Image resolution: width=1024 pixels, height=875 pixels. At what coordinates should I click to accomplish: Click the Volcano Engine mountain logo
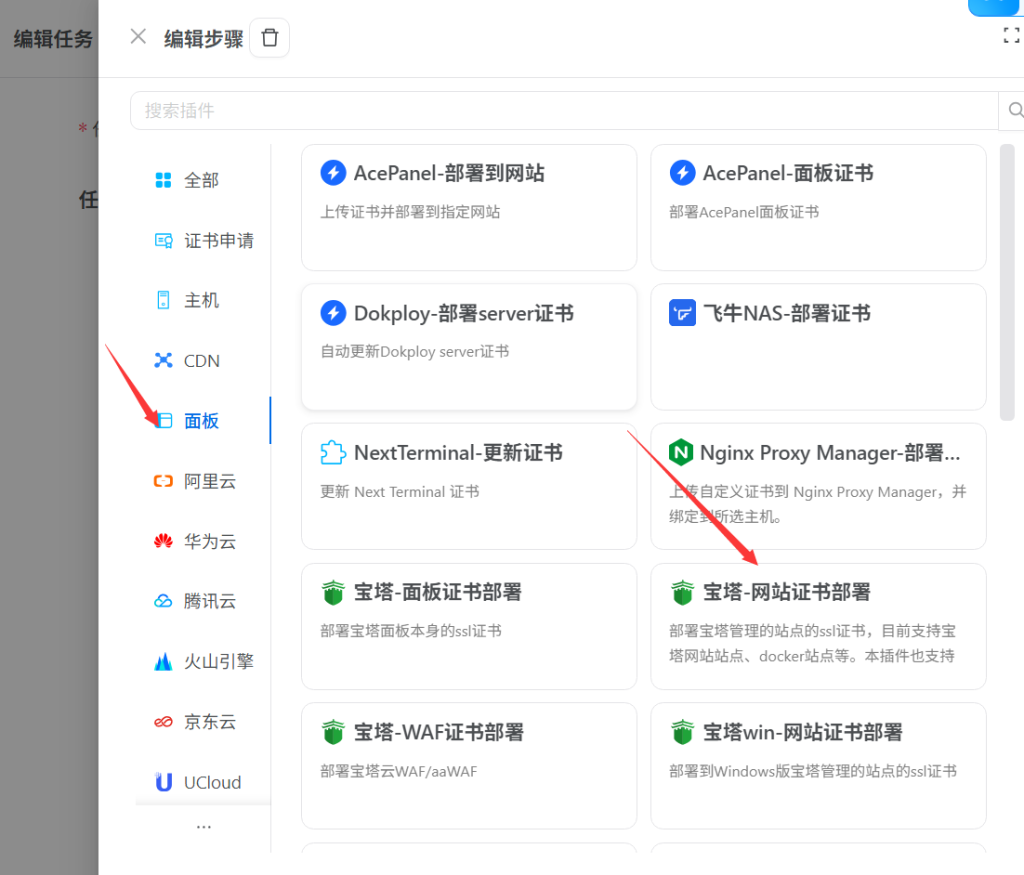point(163,661)
